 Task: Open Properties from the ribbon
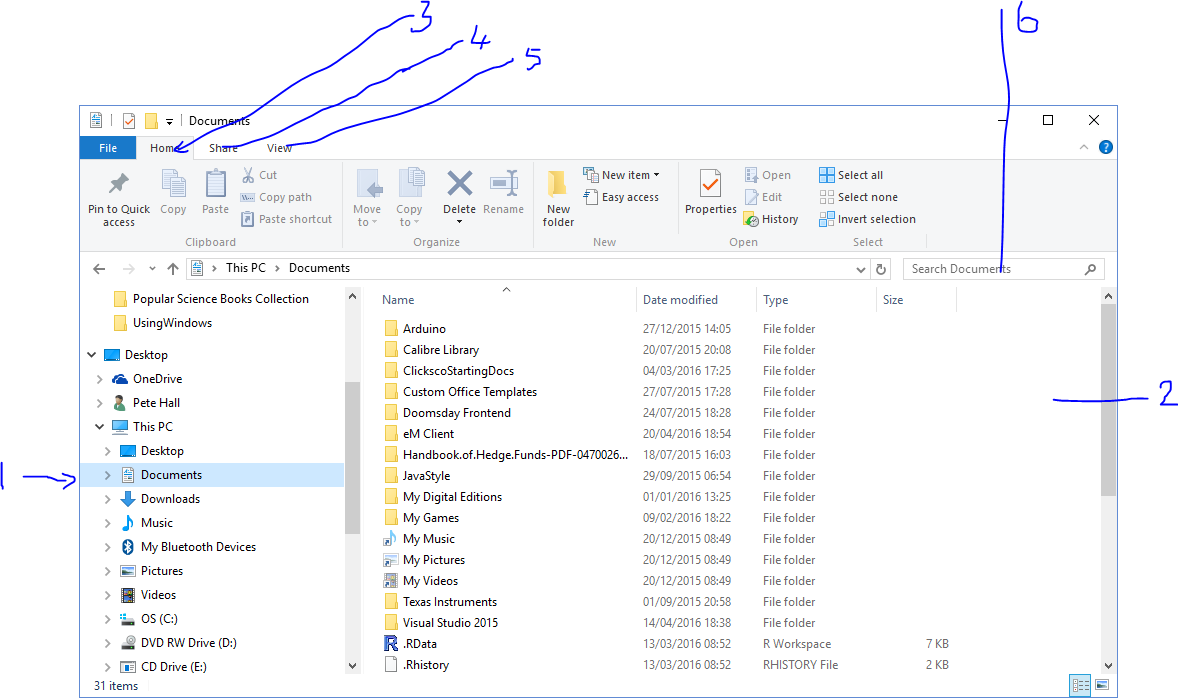click(x=710, y=185)
